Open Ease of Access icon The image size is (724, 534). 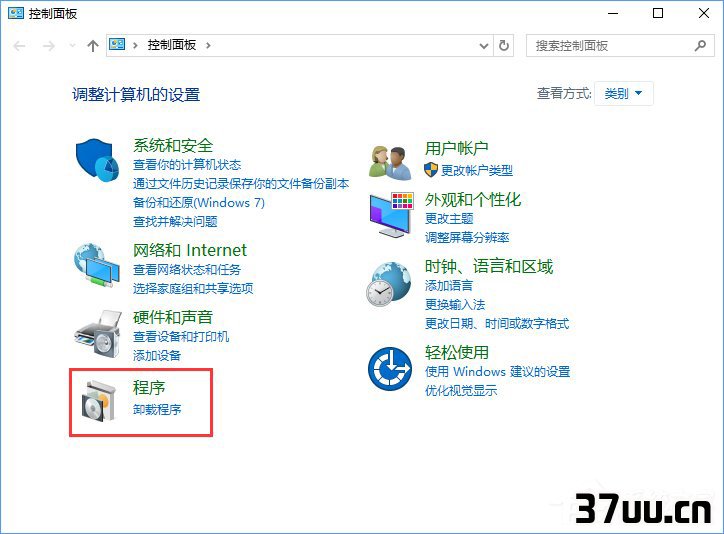390,369
